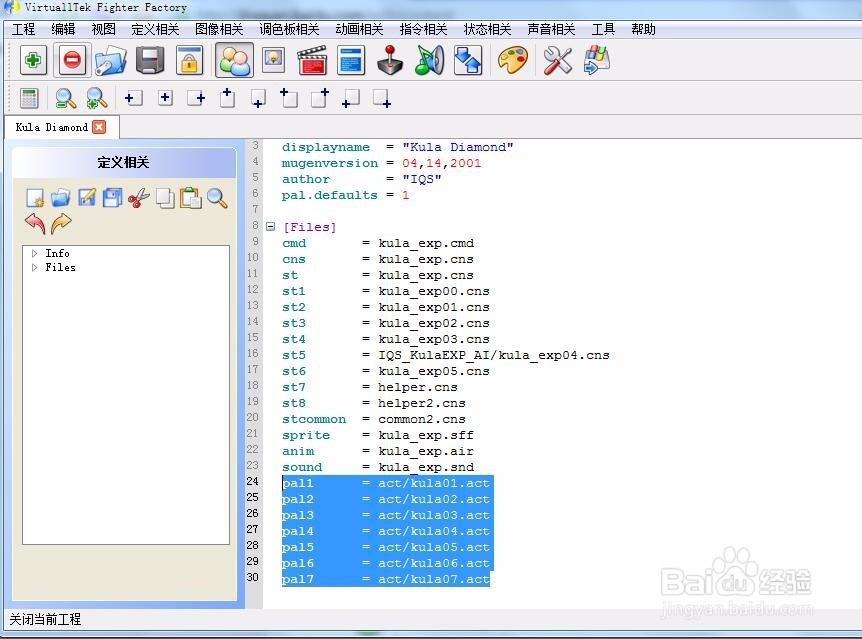Viewport: 862px width, 639px height.
Task: Click the open folder icon in definitions panel
Action: 60,198
